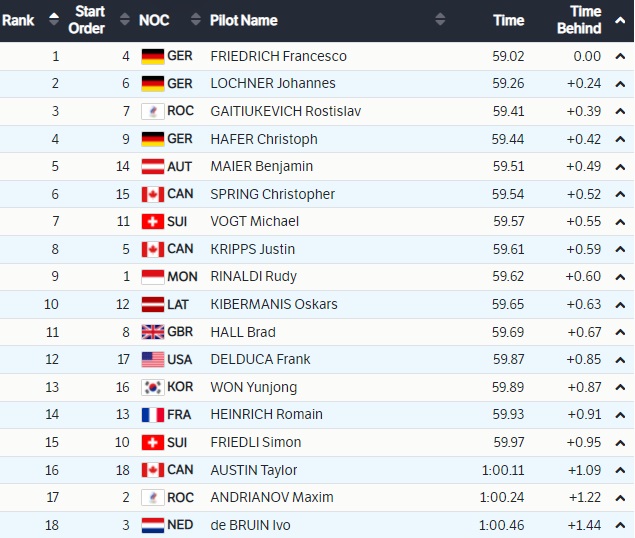
Task: Click the Netherlands flag beside de BRUIN Ivo
Action: (153, 525)
